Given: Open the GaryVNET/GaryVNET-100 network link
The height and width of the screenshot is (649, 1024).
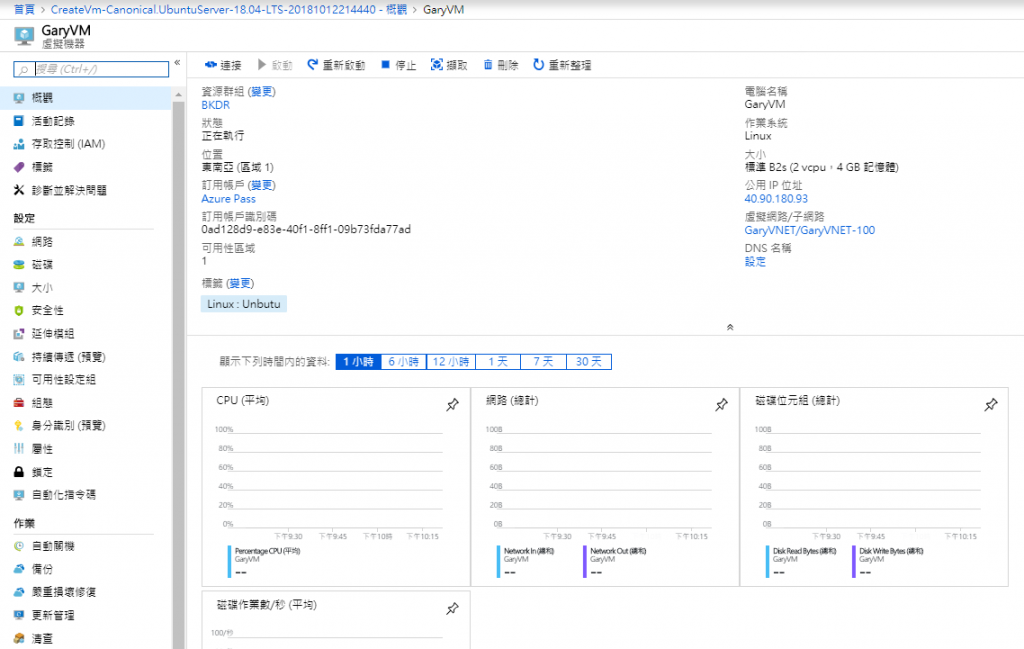Looking at the screenshot, I should (810, 230).
